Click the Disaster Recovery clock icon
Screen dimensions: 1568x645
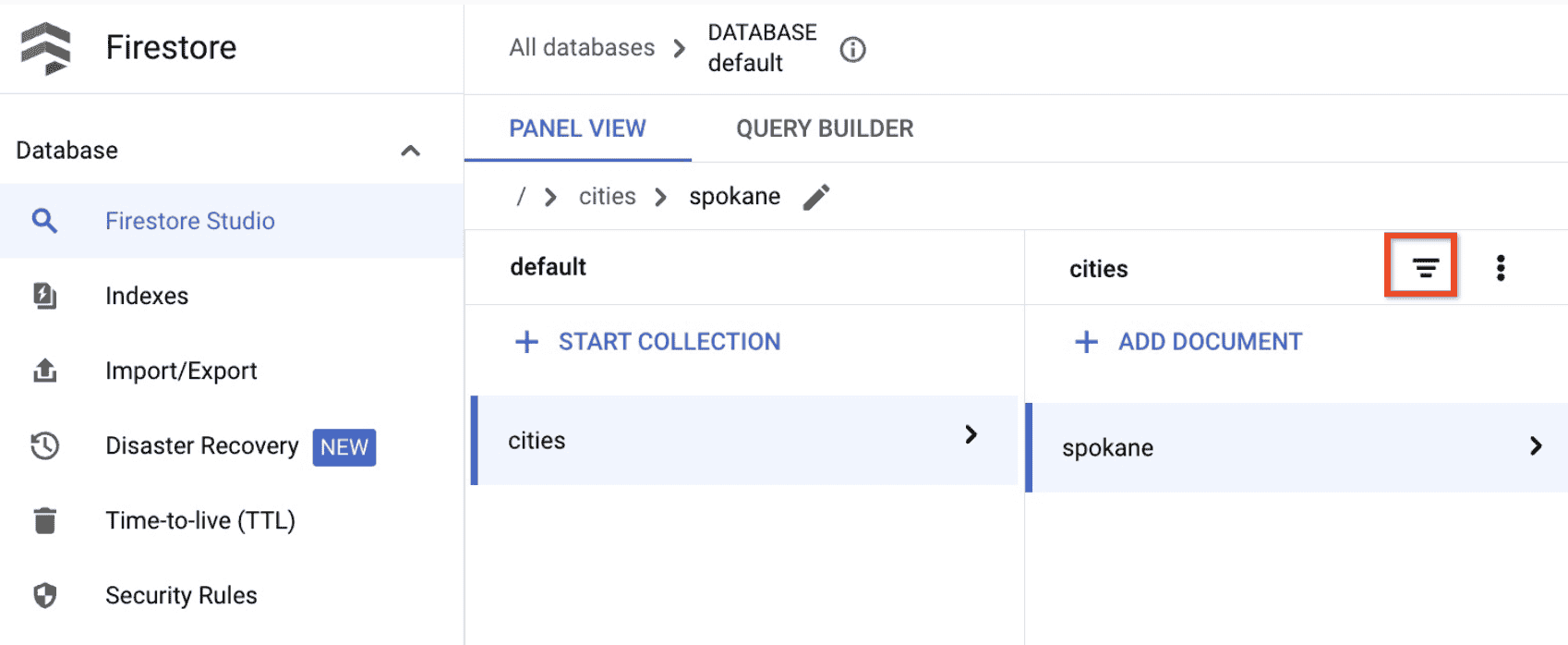tap(44, 446)
